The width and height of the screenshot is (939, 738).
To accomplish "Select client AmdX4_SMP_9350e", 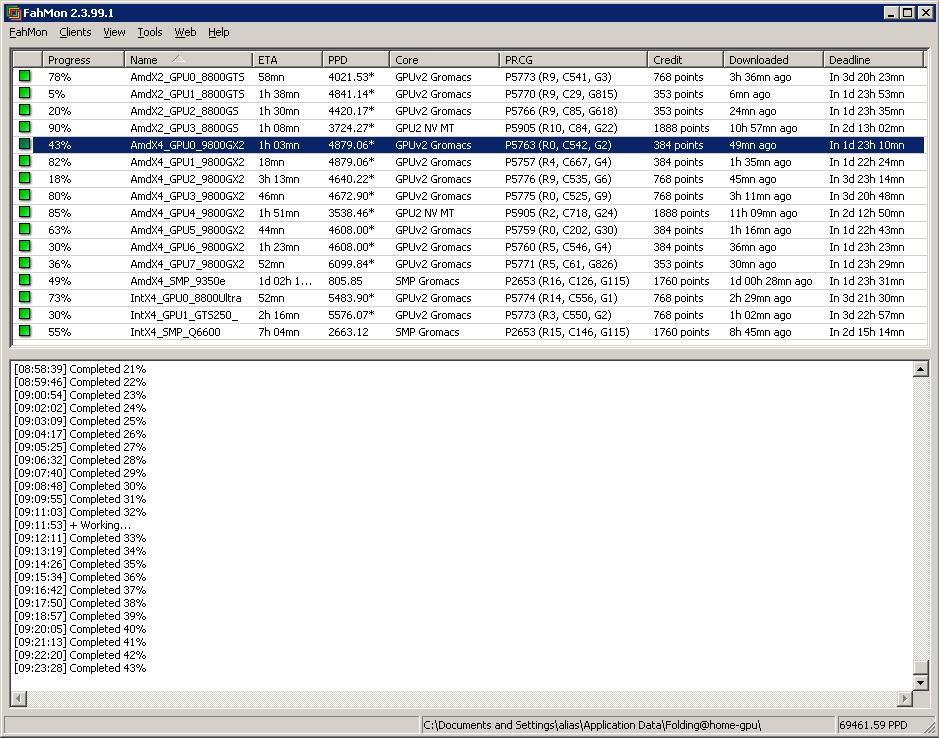I will (x=177, y=281).
